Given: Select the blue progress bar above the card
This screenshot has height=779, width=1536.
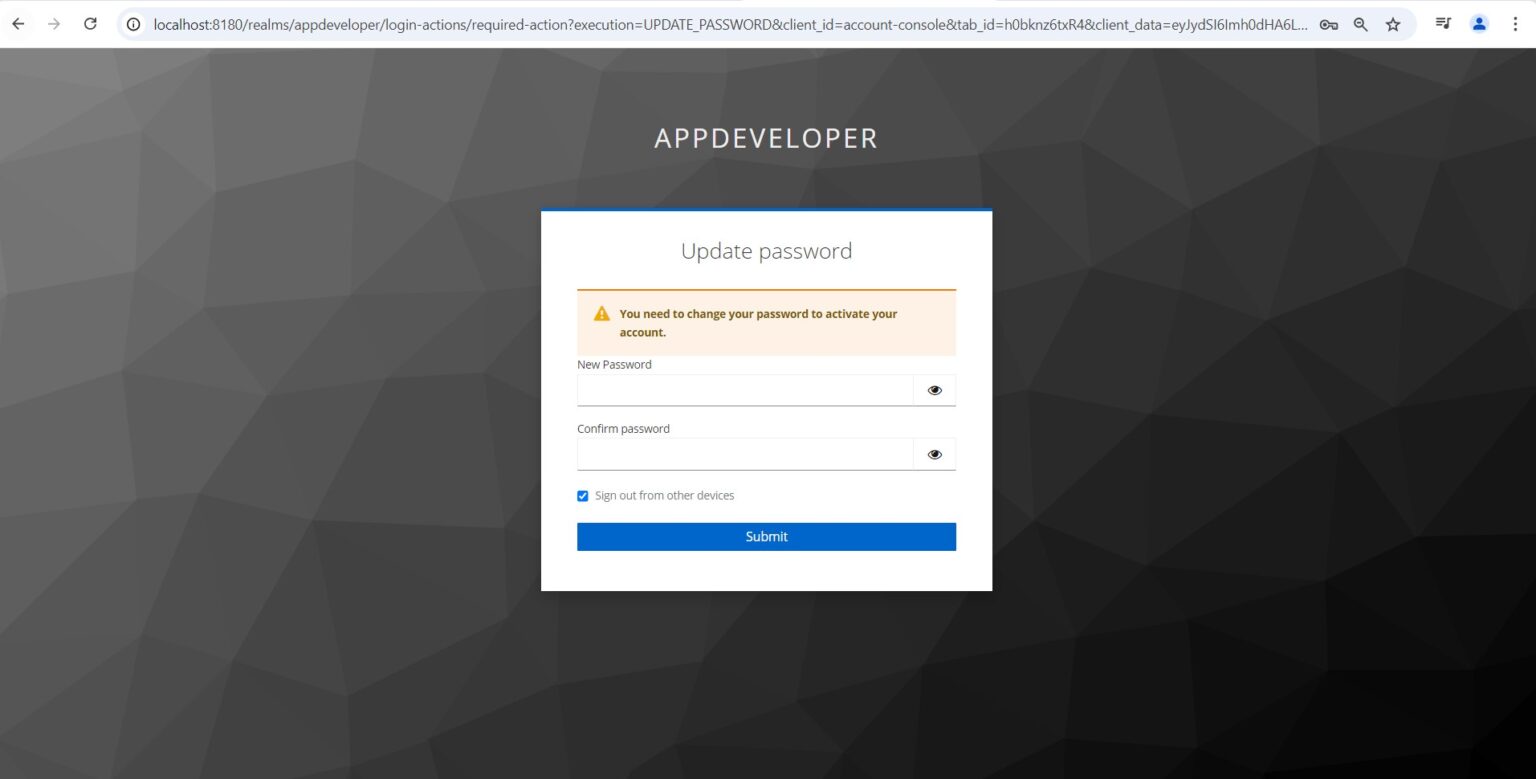Looking at the screenshot, I should (766, 210).
